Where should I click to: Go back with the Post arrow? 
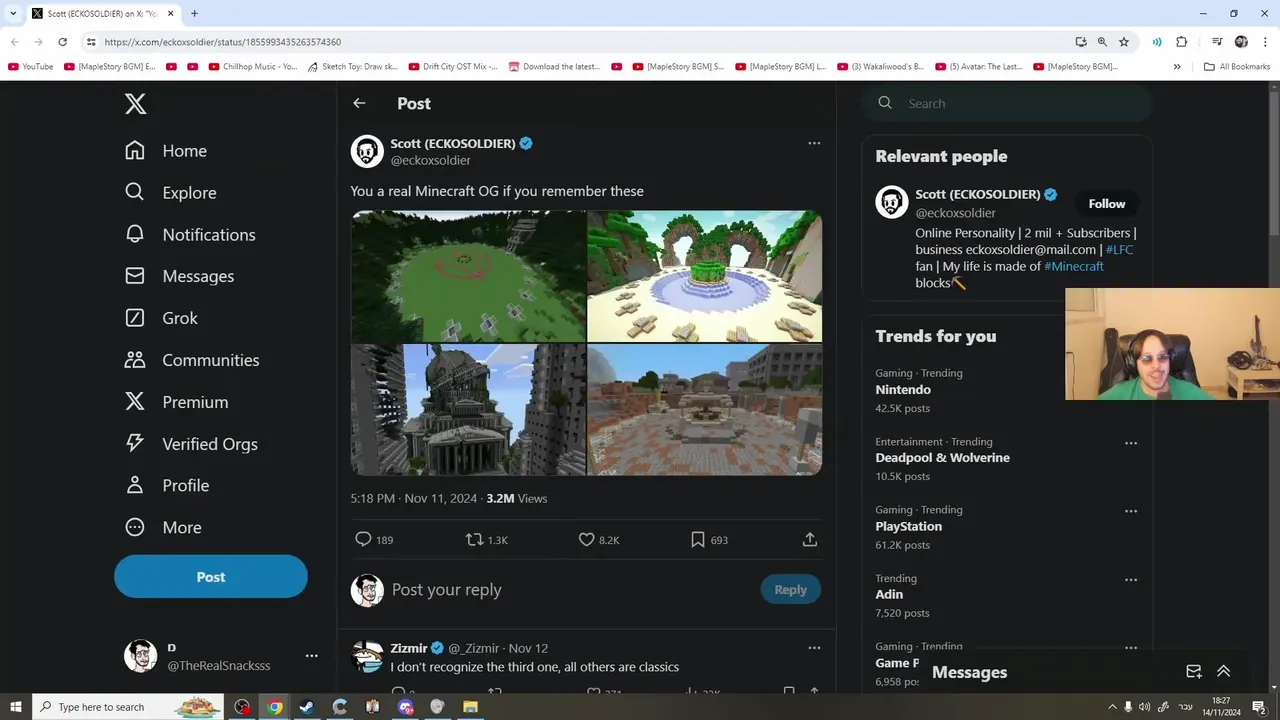pos(359,103)
